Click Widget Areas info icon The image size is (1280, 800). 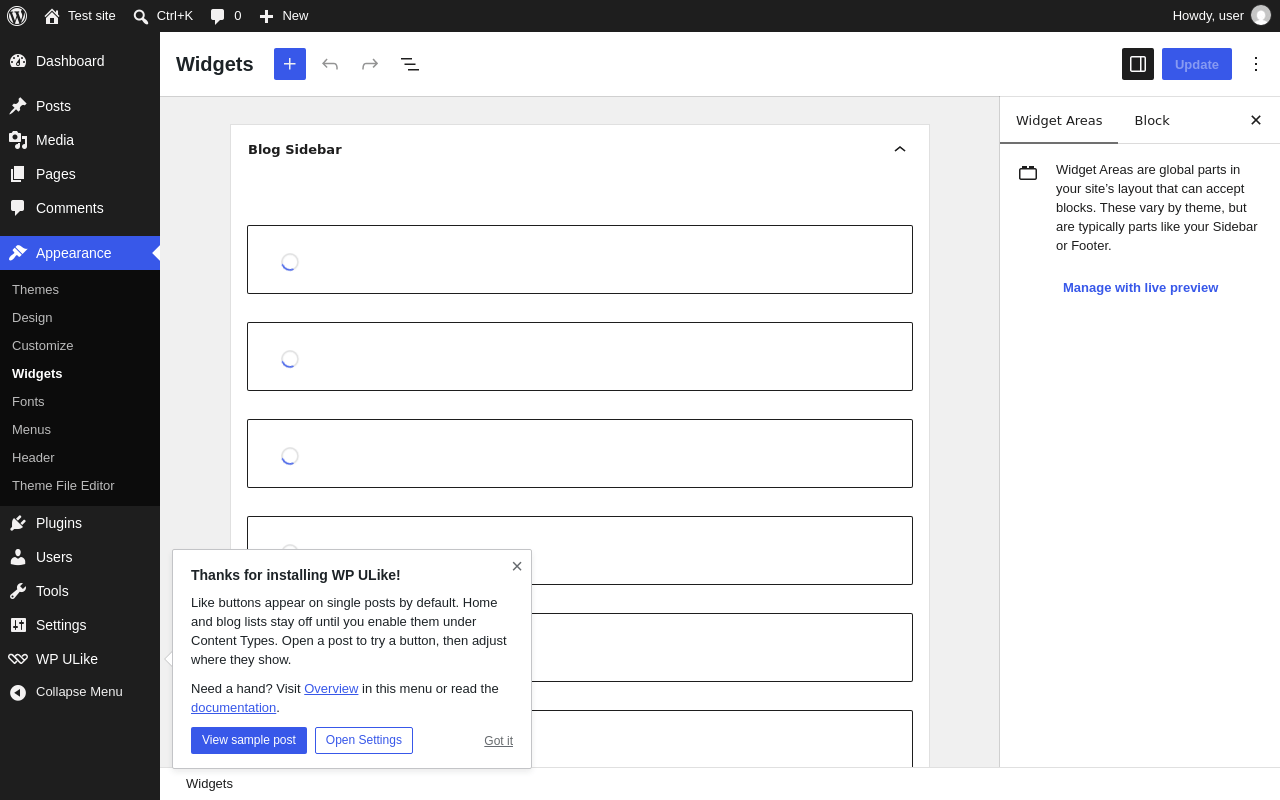click(x=1028, y=173)
